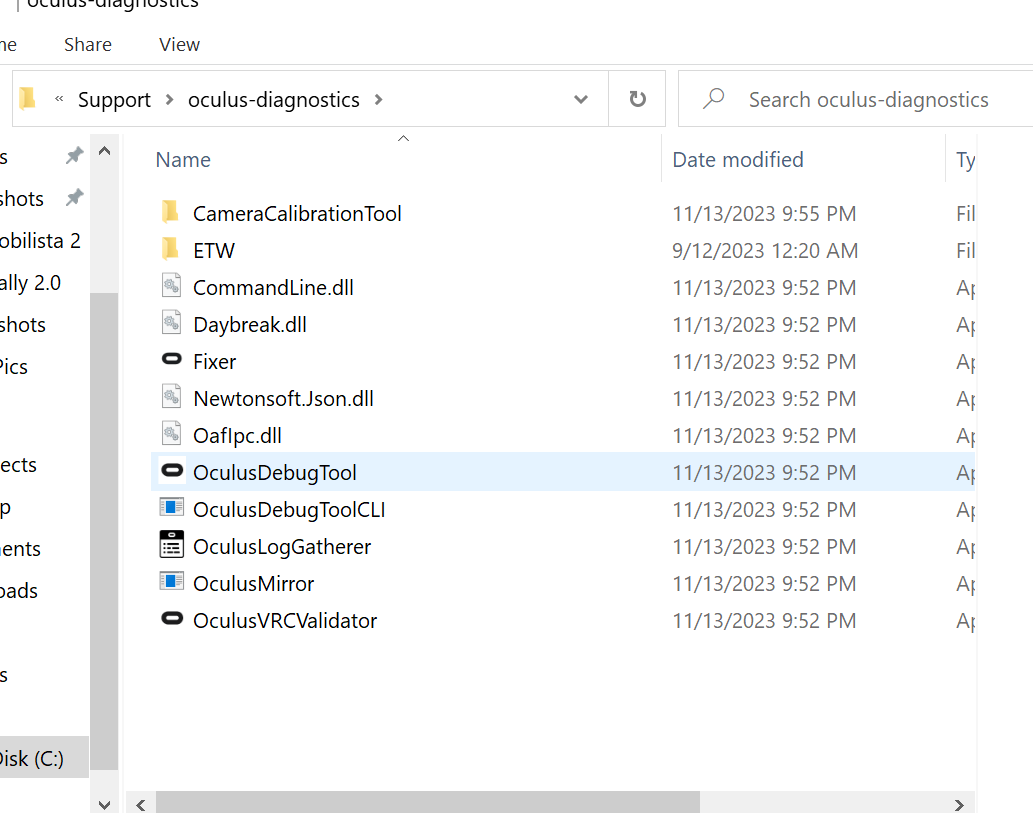Click the horizontal scrollbar right arrow
This screenshot has height=813, width=1033.
click(x=959, y=805)
